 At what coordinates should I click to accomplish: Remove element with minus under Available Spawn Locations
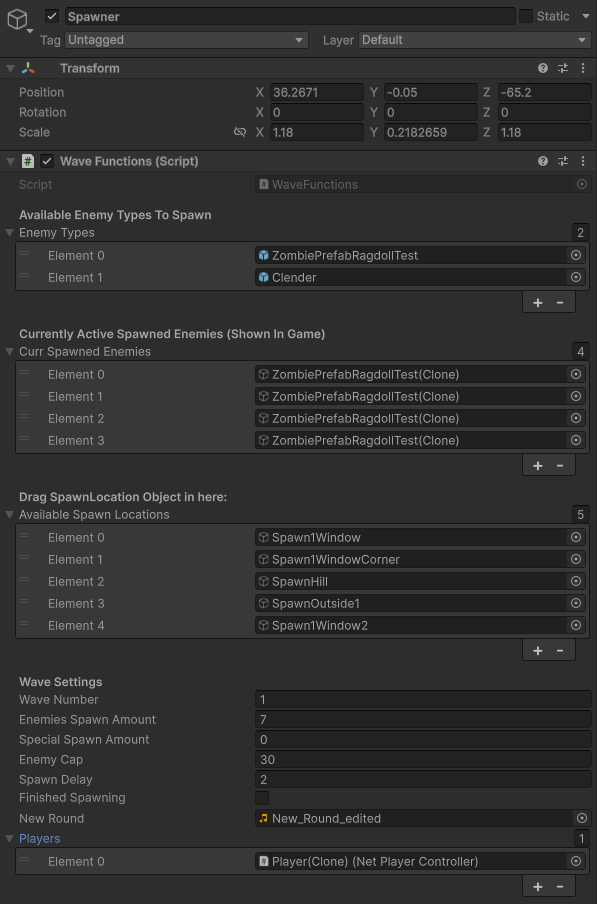pyautogui.click(x=560, y=650)
